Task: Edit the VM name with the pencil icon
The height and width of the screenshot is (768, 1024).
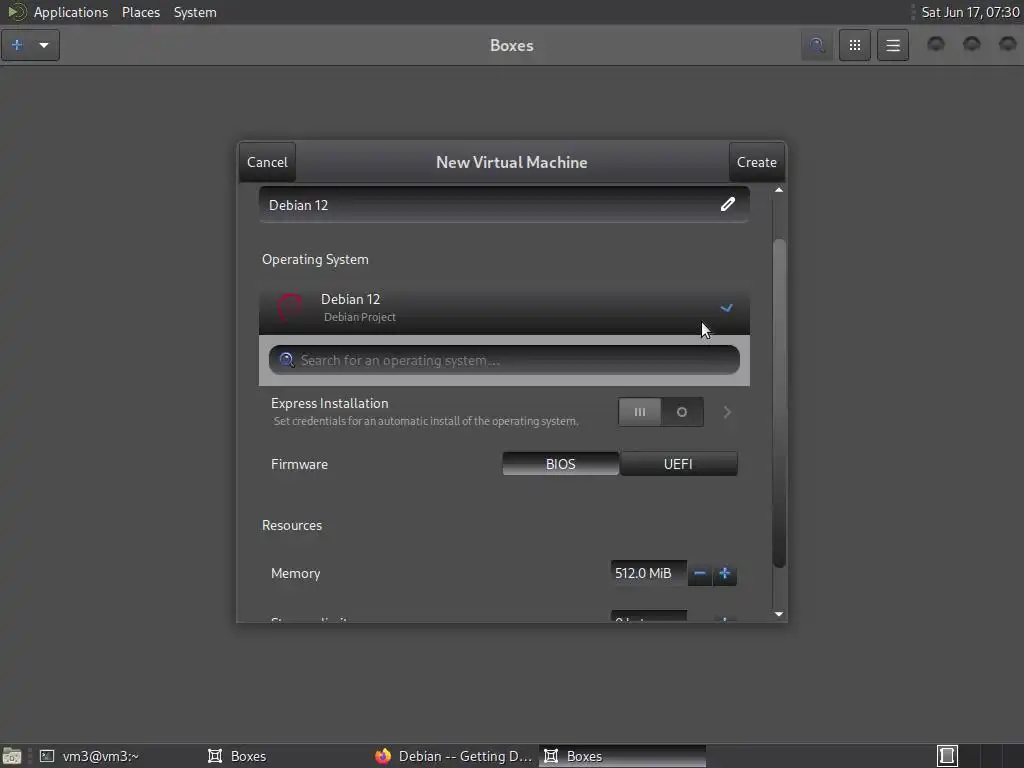Action: (728, 204)
